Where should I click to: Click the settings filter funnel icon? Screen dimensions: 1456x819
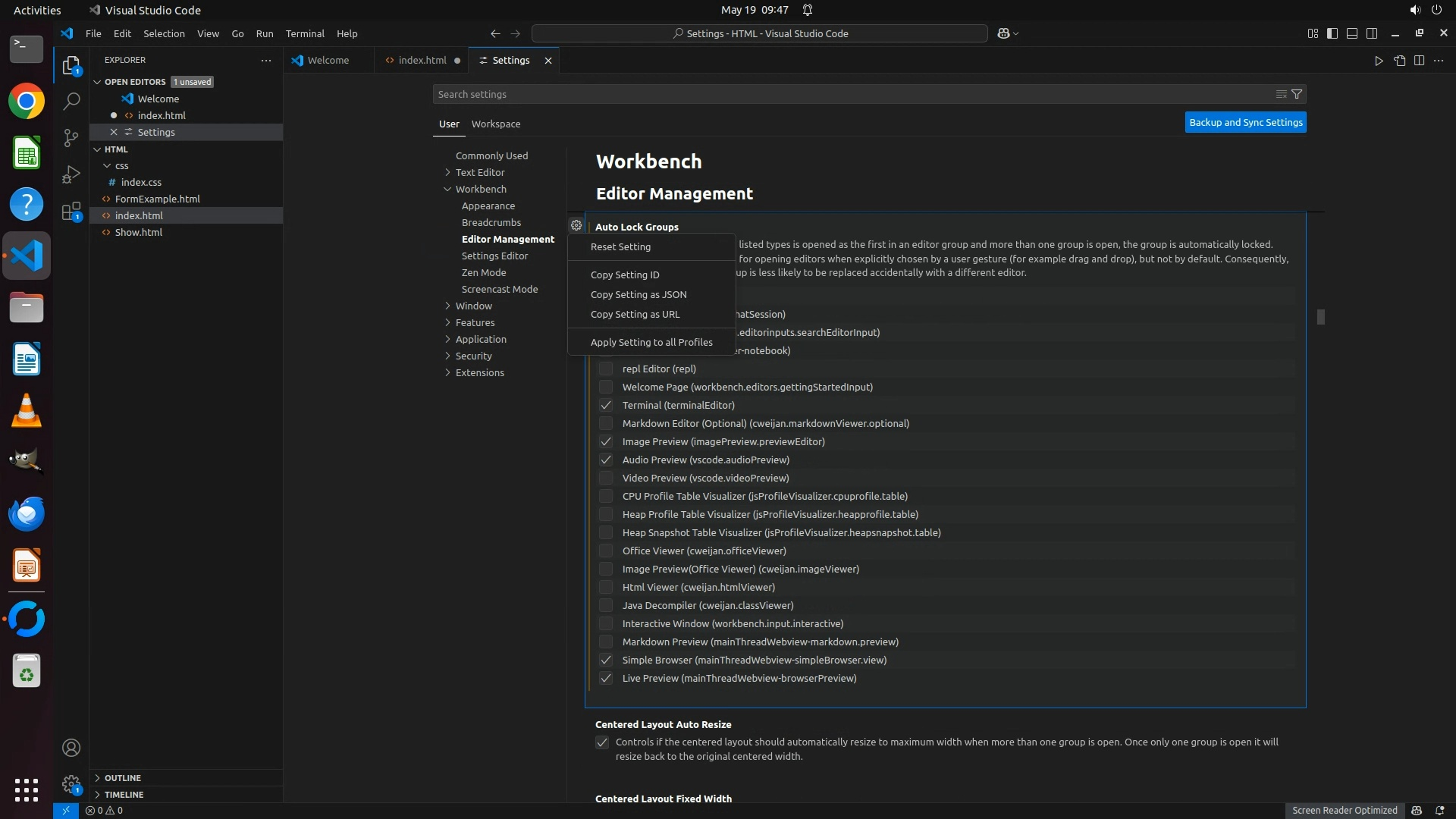pyautogui.click(x=1297, y=94)
